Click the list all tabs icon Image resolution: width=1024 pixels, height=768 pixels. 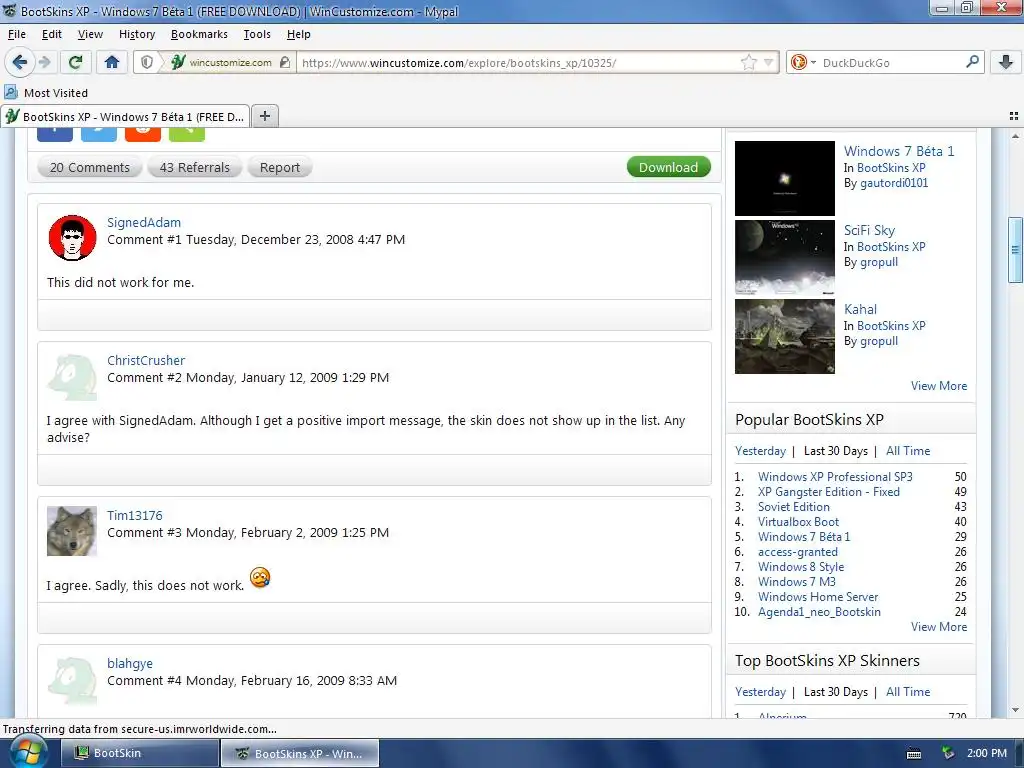1014,116
